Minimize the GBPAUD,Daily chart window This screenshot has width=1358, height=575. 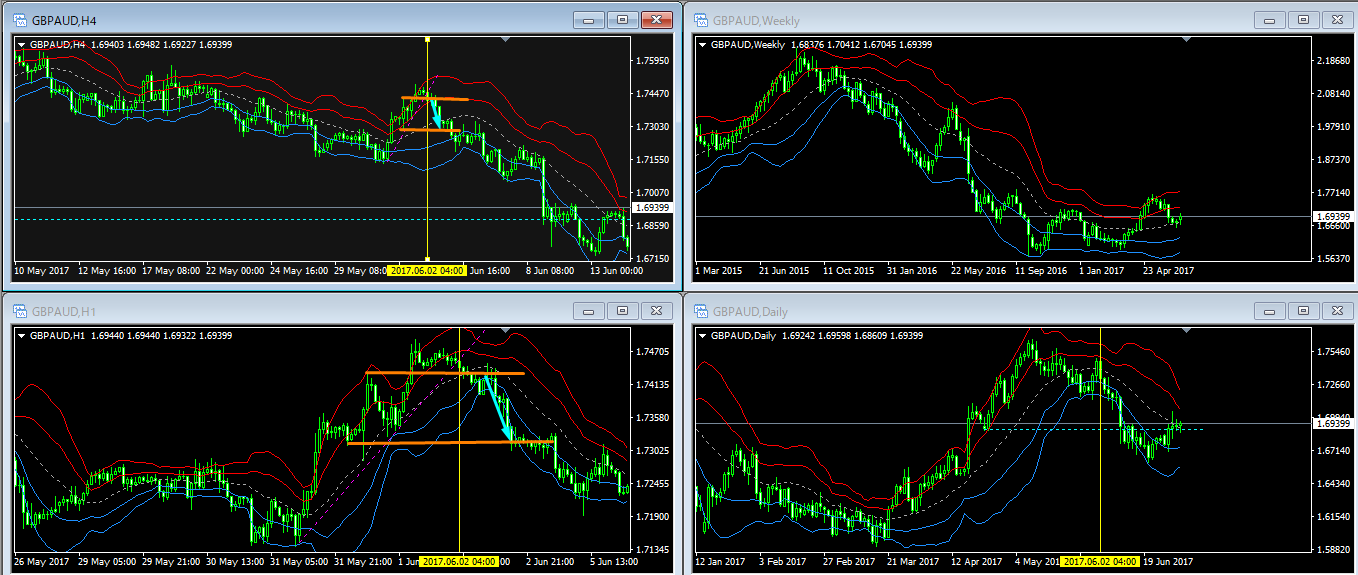pyautogui.click(x=1269, y=311)
